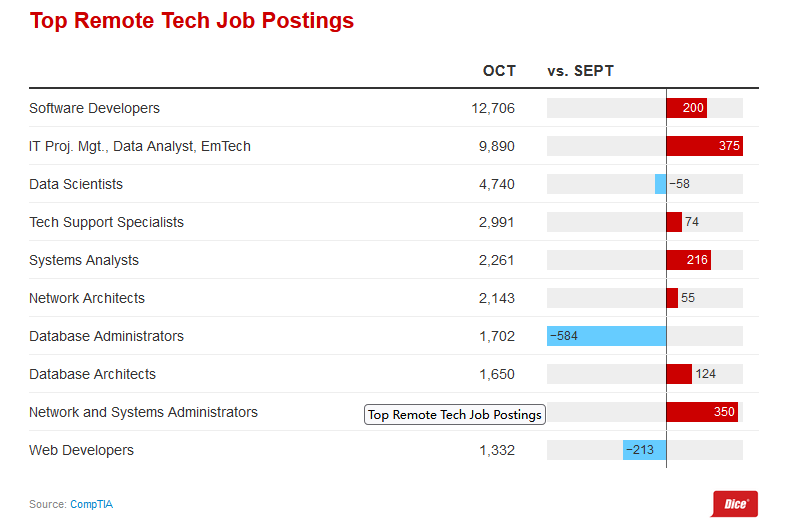
Task: Click the Top Remote Tech Job Postings title
Action: [x=191, y=21]
